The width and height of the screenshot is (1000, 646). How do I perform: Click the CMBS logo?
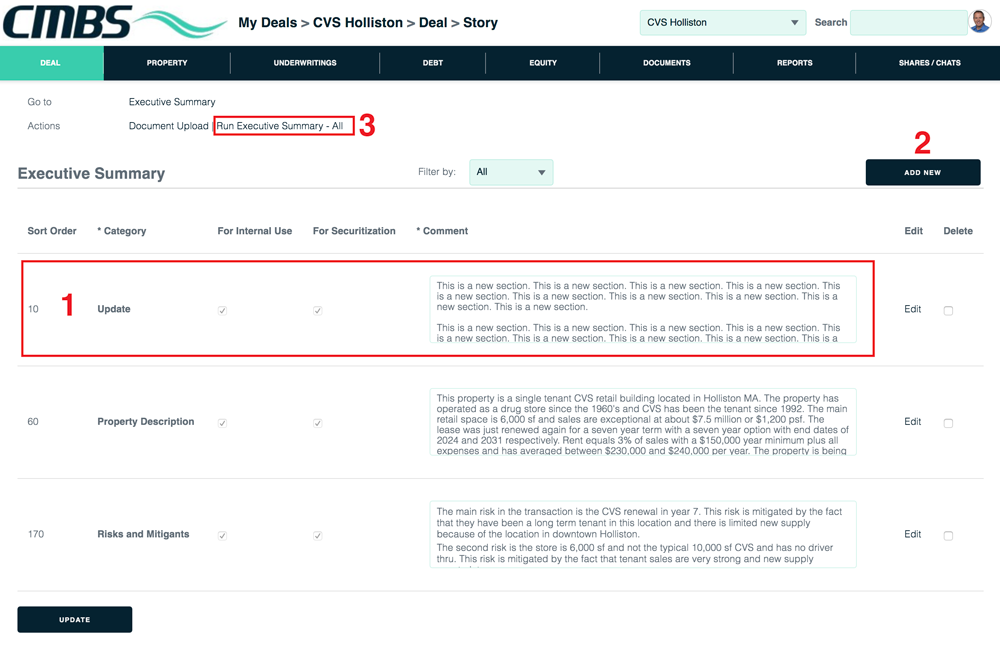(115, 22)
